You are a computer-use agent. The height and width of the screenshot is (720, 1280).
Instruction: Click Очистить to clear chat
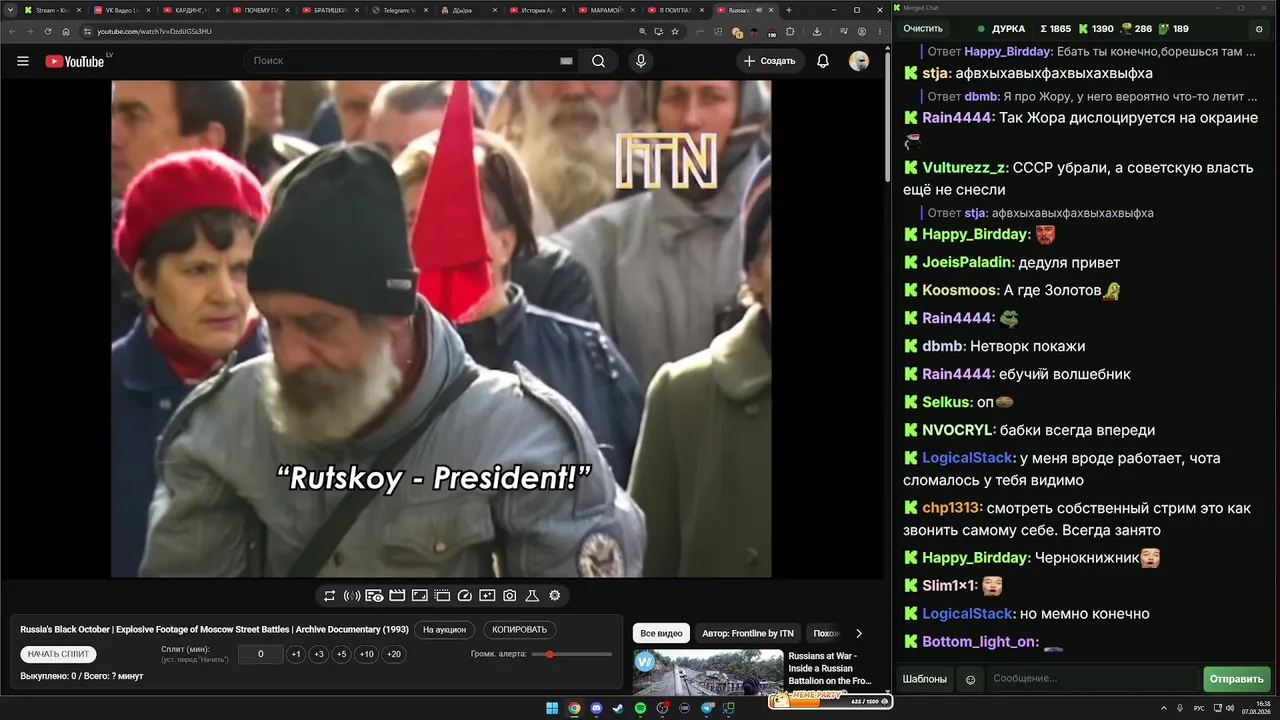(923, 29)
